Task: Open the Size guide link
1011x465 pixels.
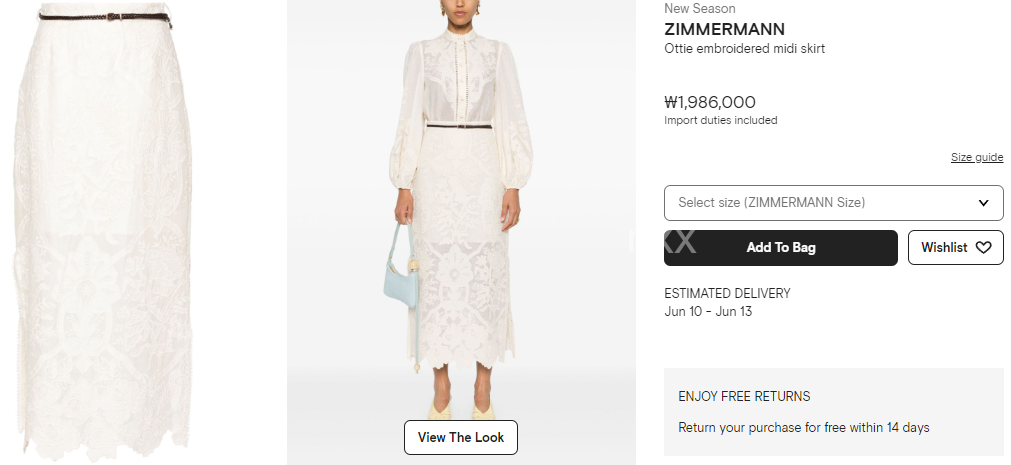Action: tap(977, 157)
